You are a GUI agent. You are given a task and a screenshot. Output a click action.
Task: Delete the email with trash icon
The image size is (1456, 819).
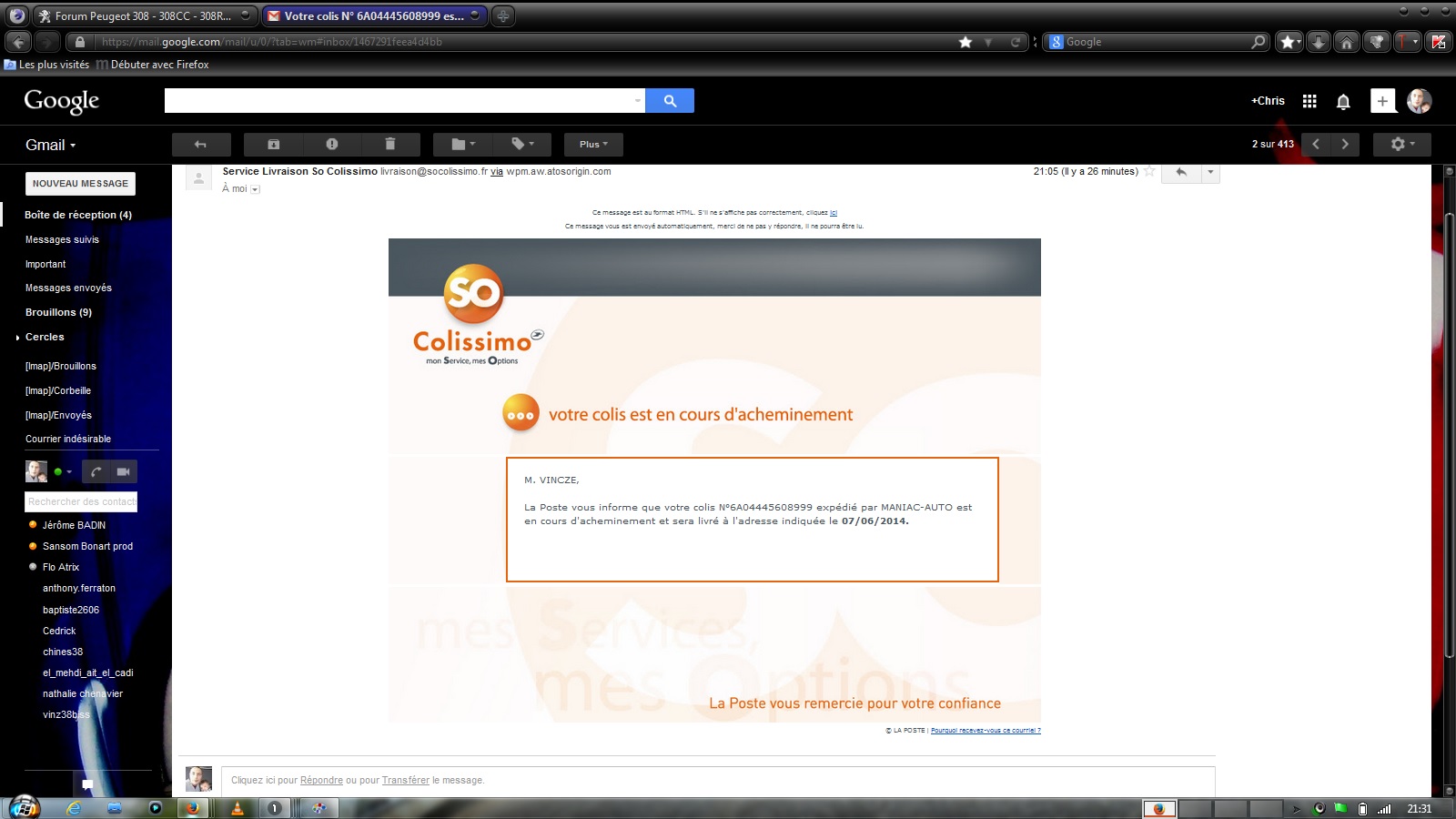tap(390, 144)
